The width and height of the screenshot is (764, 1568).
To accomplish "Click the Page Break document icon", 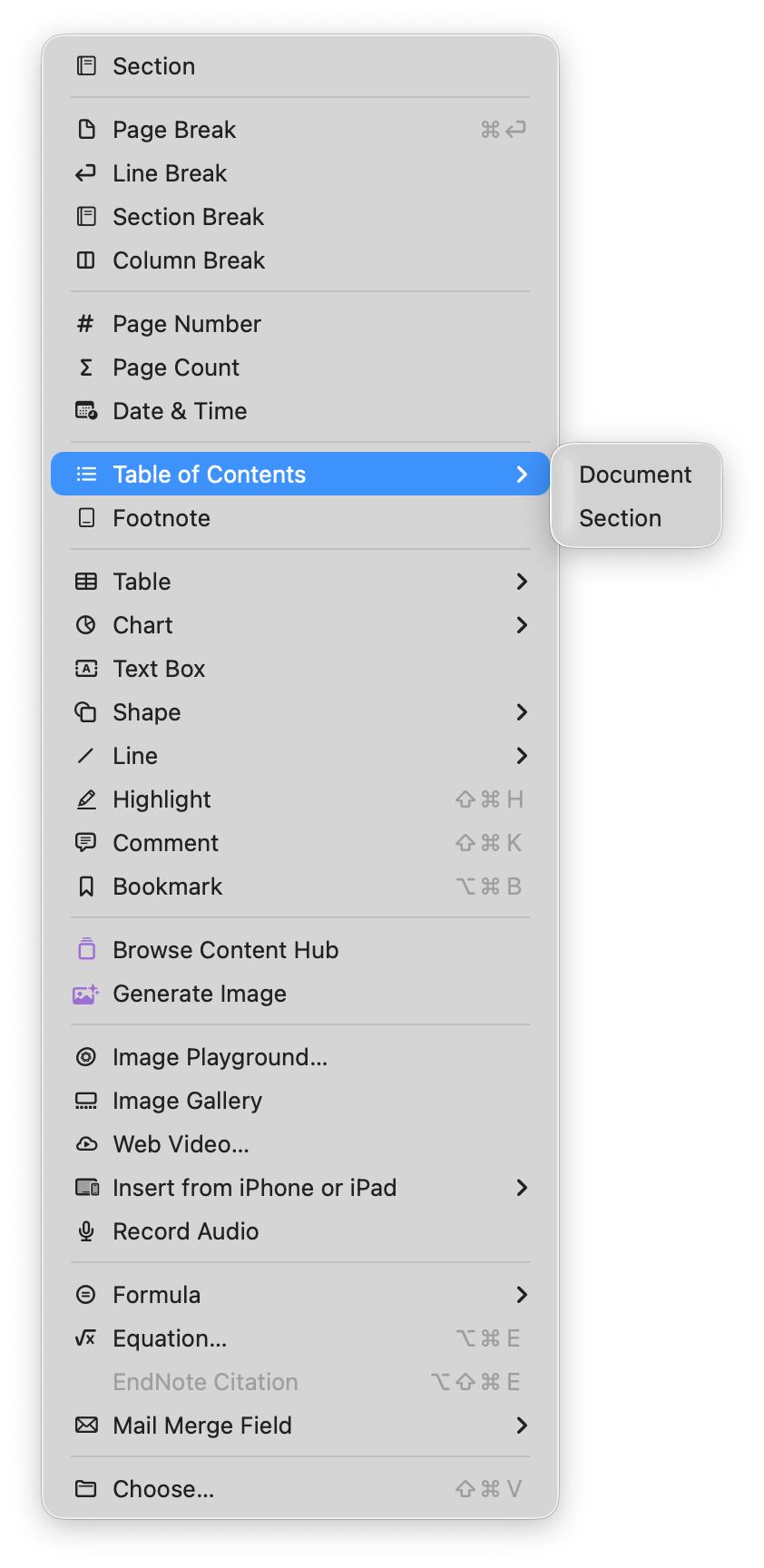I will (86, 130).
